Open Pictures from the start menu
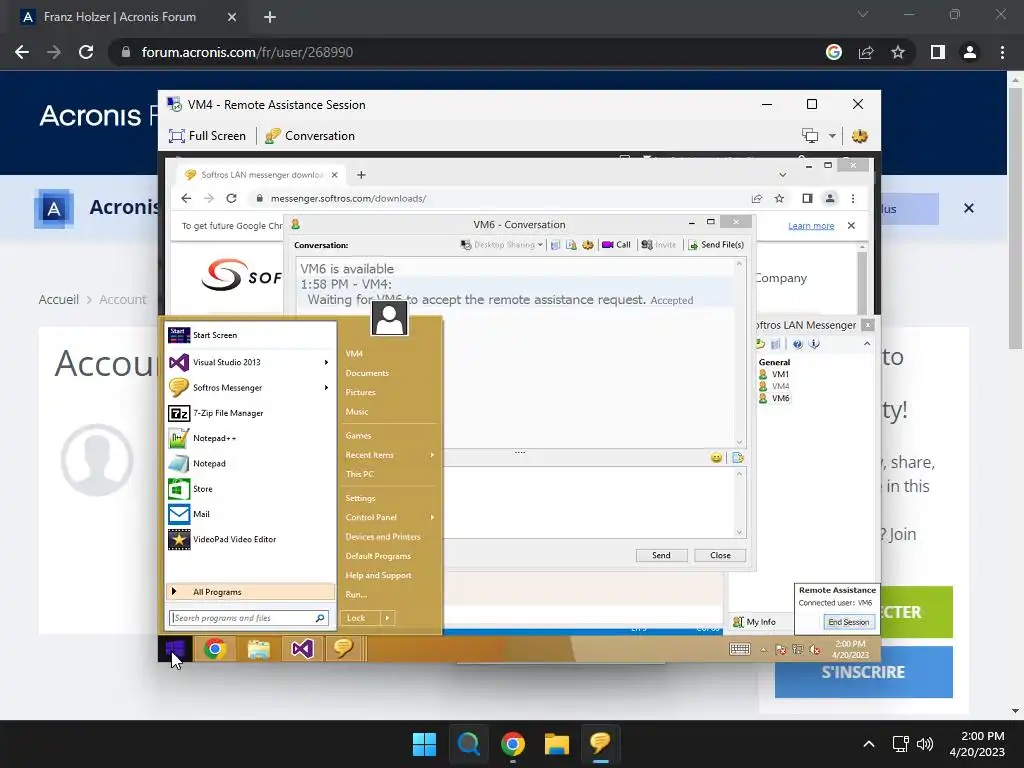The image size is (1024, 768). (x=360, y=392)
